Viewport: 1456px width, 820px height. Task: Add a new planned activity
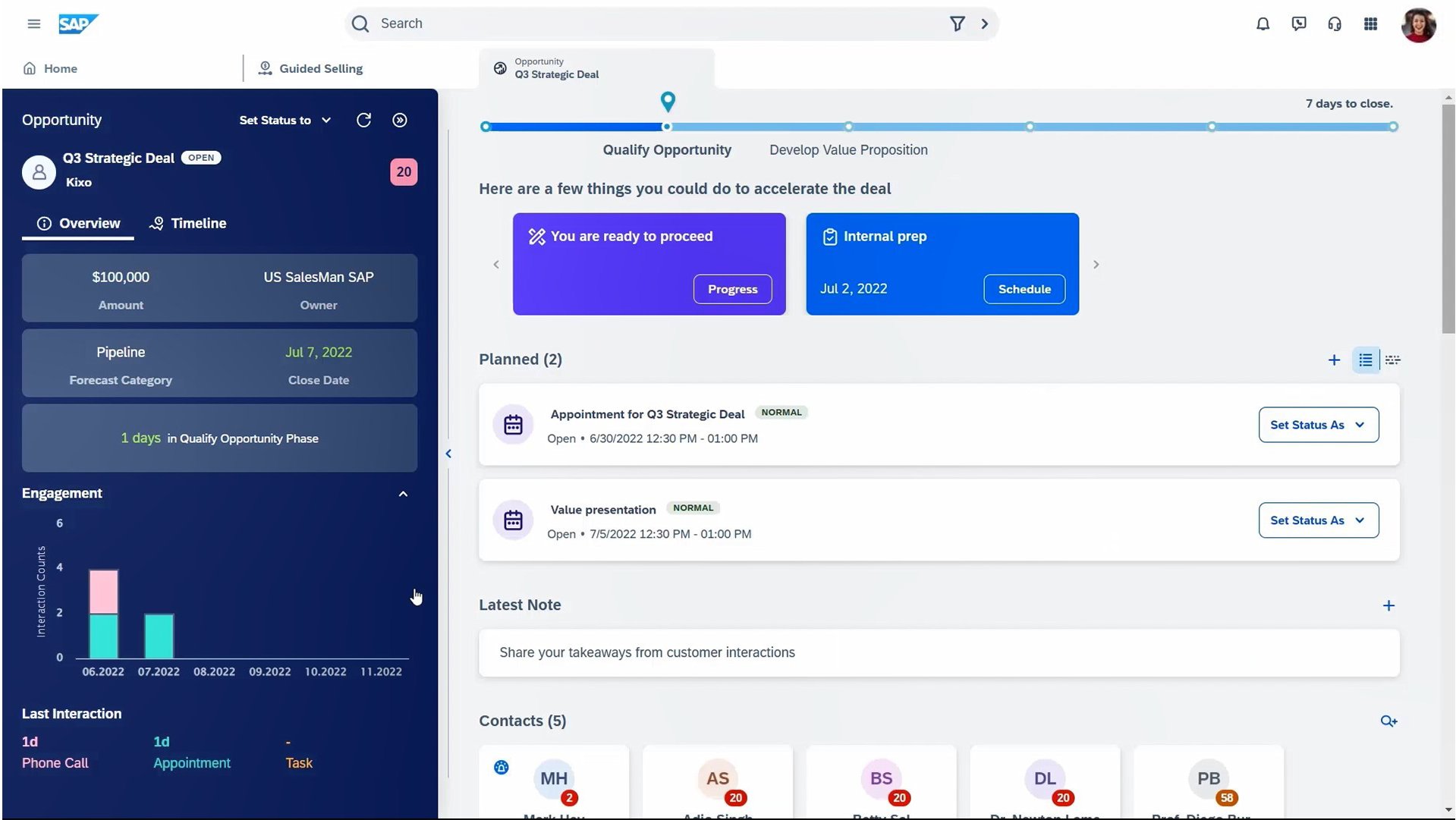(x=1334, y=360)
